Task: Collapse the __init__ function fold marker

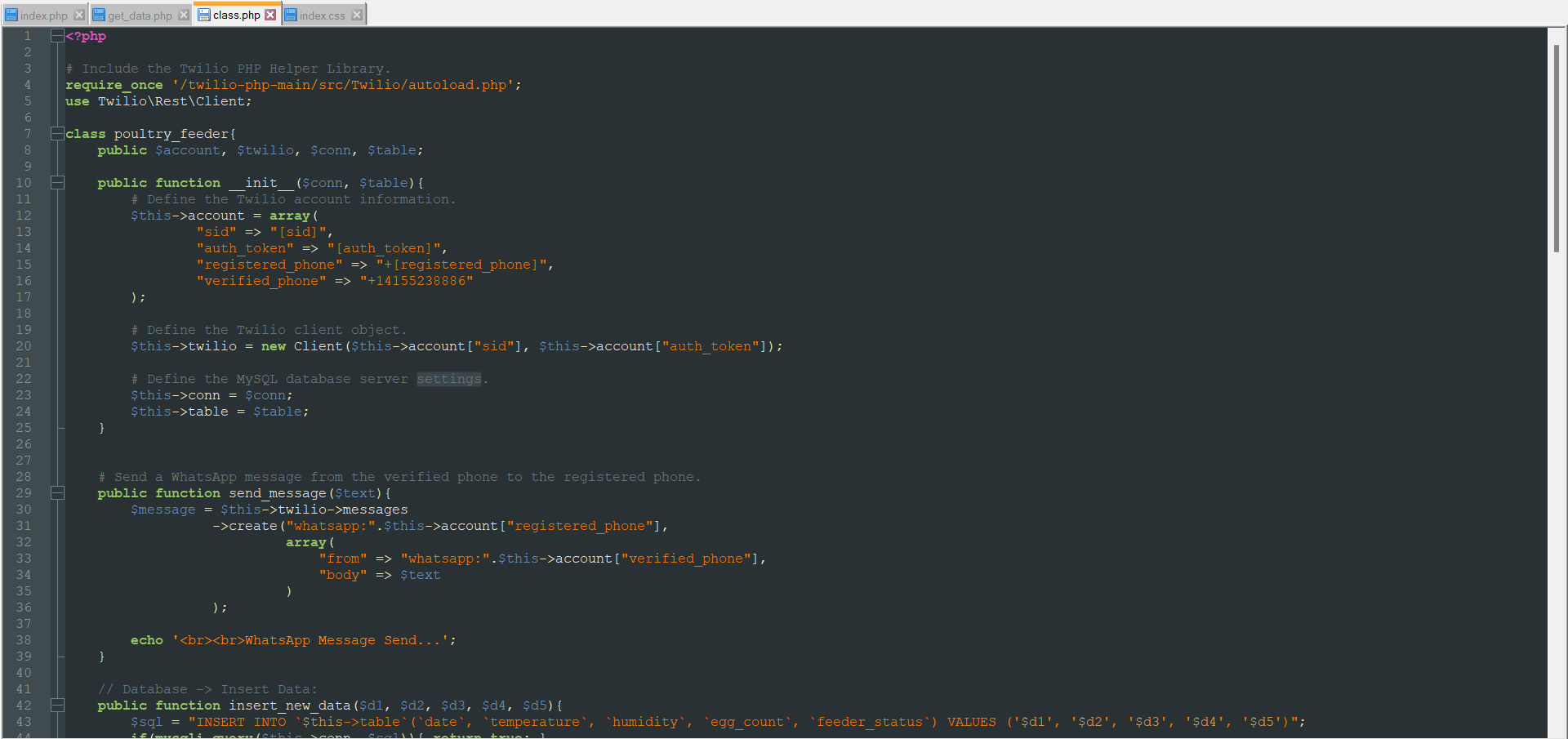Action: (56, 183)
